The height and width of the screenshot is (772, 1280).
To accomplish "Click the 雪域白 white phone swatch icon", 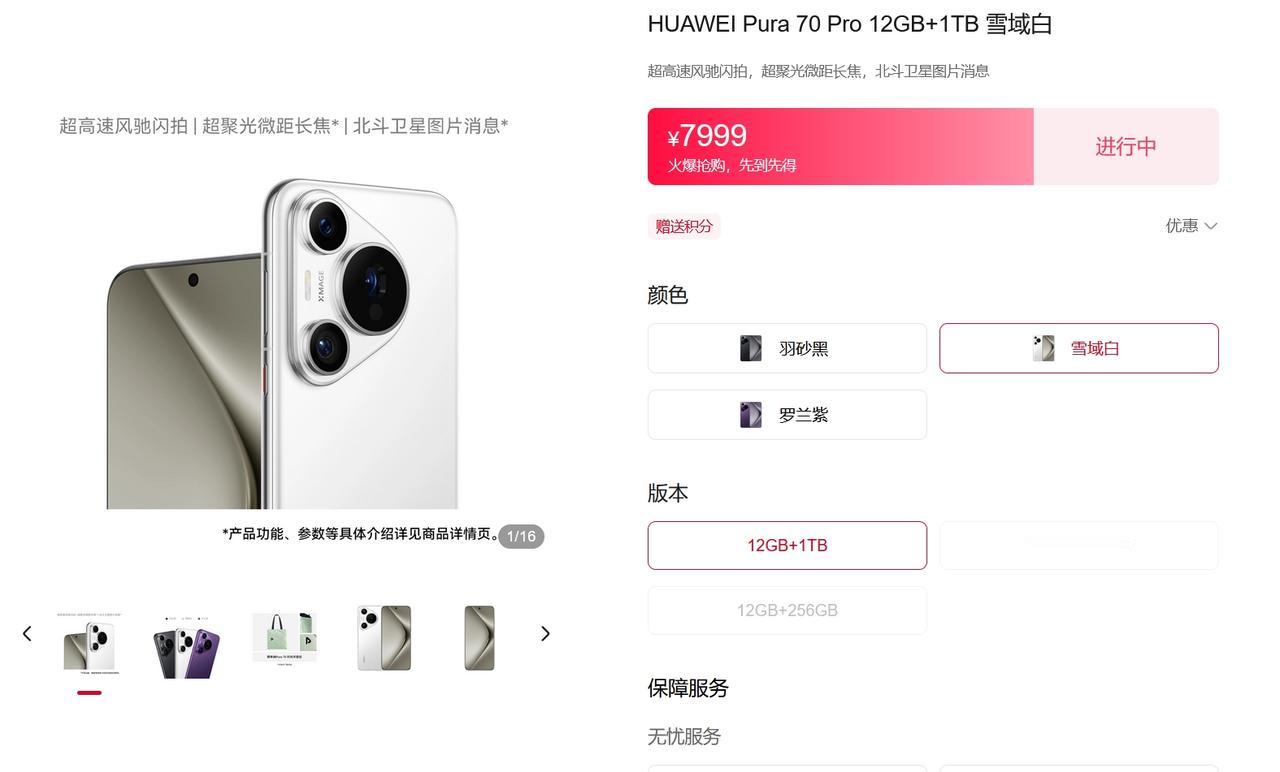I will (x=1043, y=348).
